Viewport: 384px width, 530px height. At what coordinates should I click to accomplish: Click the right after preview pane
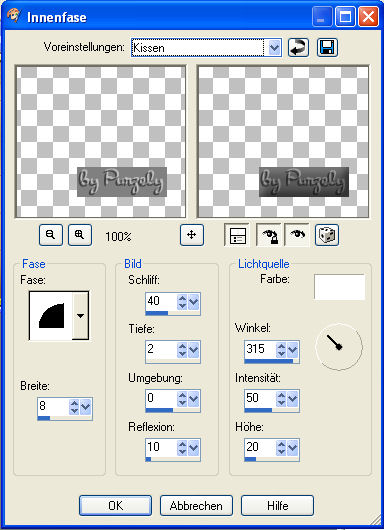click(x=283, y=142)
